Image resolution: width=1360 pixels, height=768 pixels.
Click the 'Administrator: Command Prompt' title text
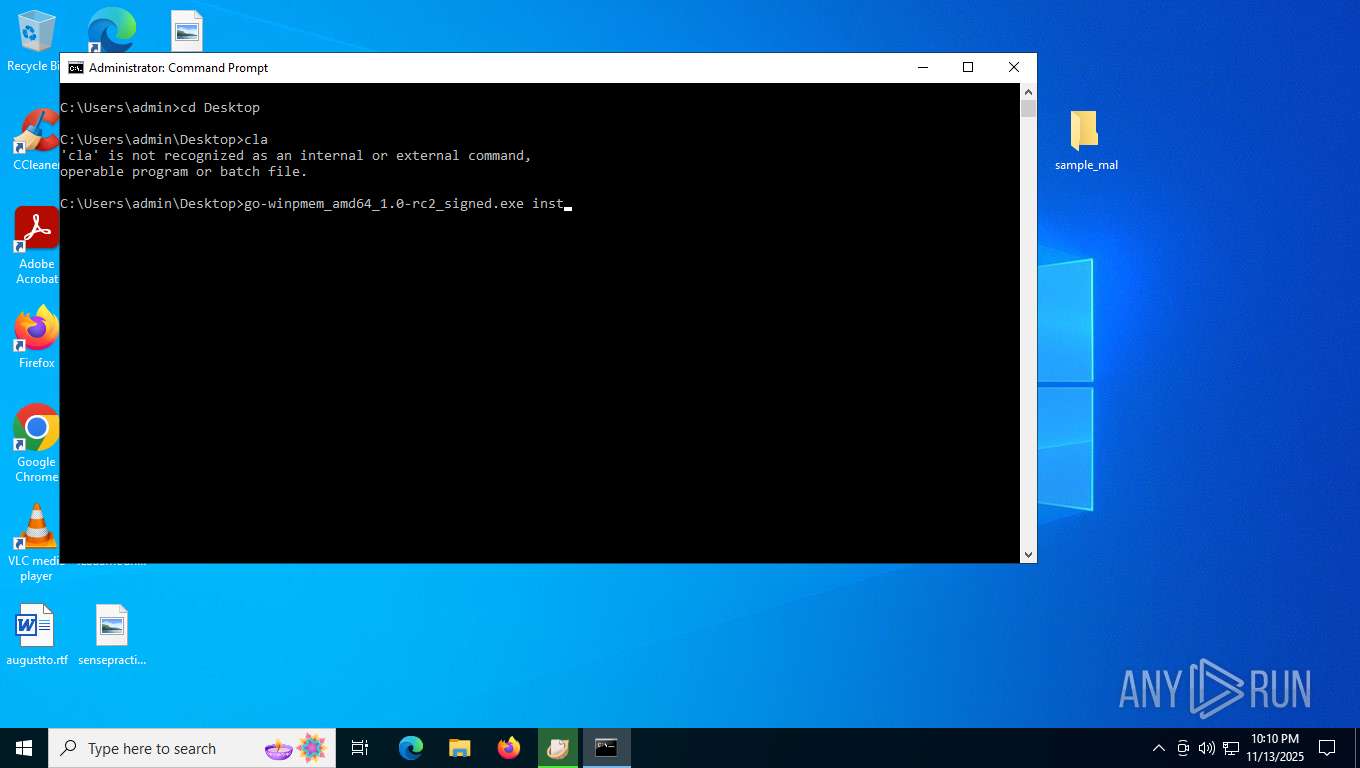179,68
